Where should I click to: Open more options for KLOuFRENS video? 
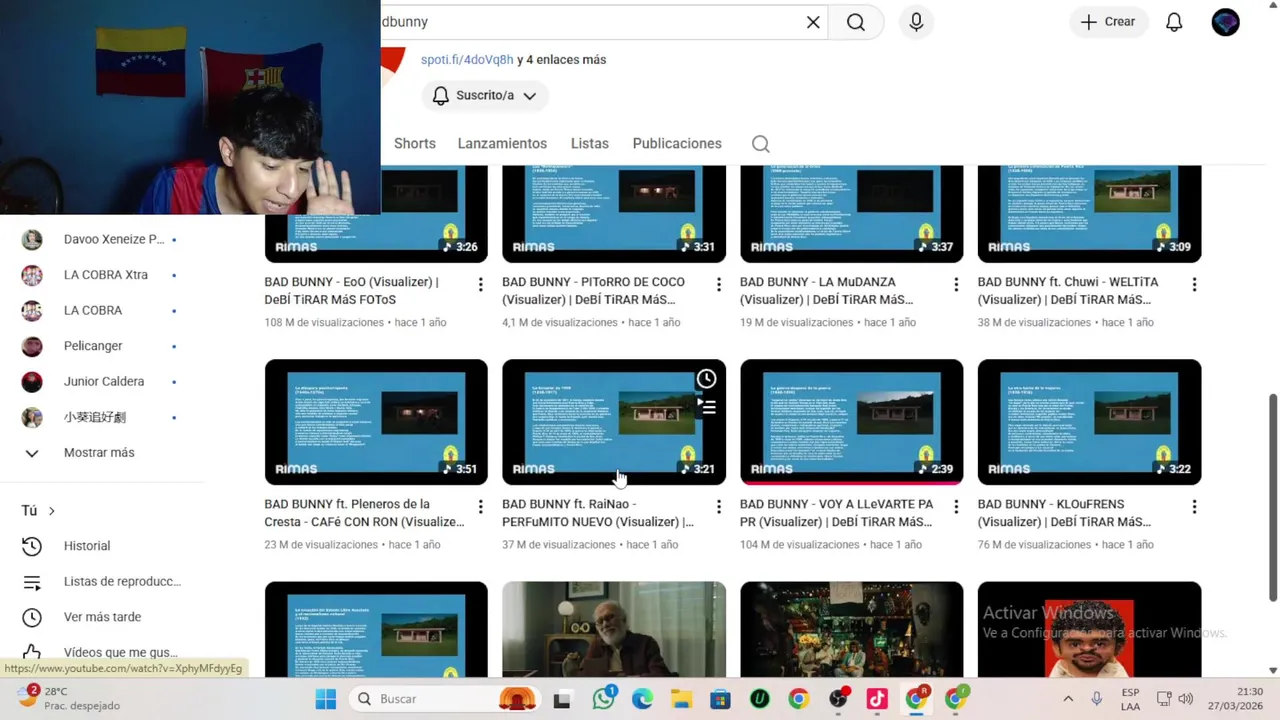pos(1194,507)
